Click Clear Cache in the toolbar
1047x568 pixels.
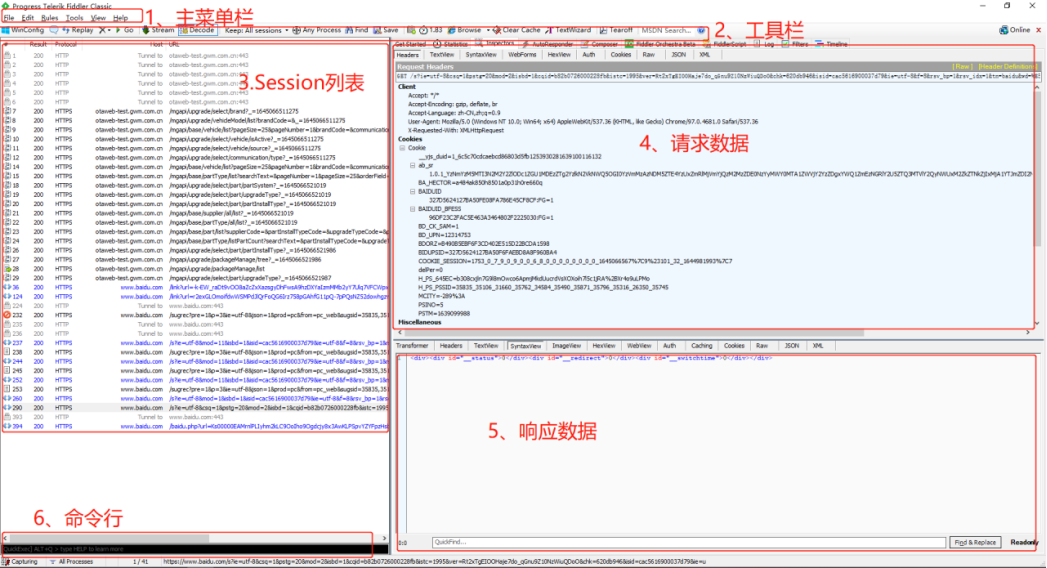pos(517,30)
